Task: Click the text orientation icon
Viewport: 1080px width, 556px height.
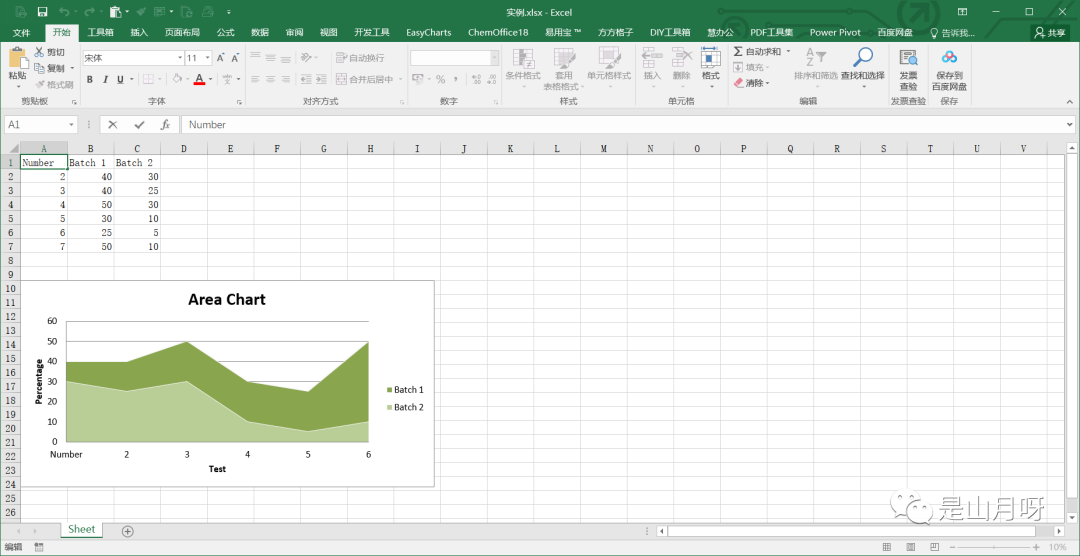Action: pyautogui.click(x=307, y=58)
